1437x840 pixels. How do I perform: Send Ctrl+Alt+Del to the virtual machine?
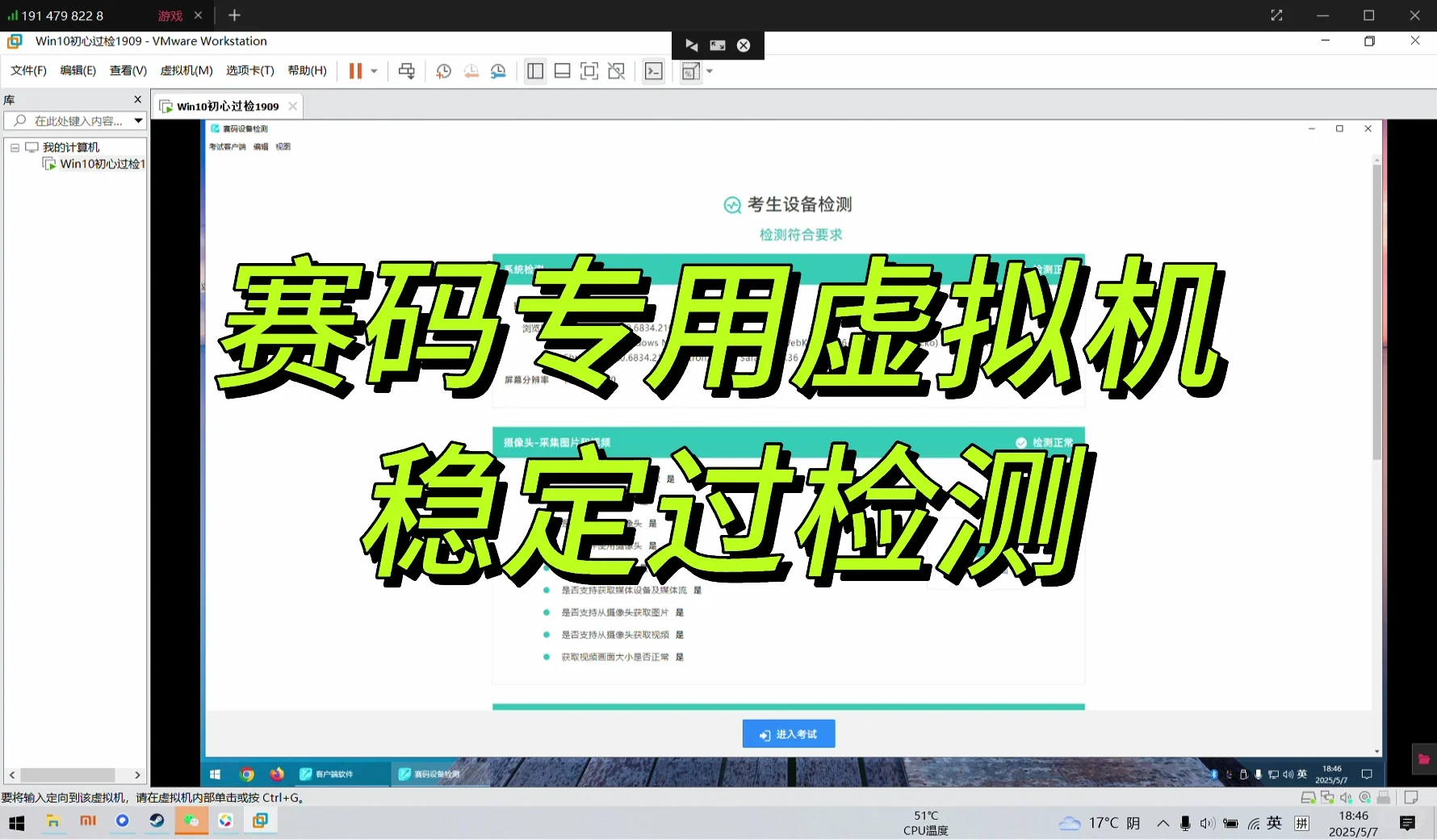point(407,71)
